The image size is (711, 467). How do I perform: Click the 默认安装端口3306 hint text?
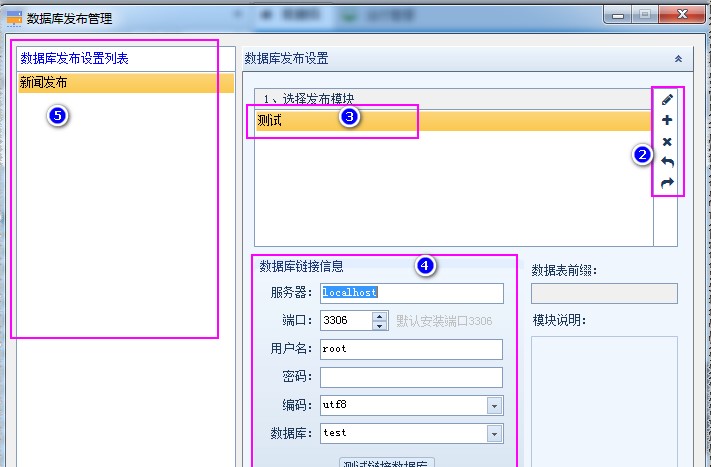point(444,321)
